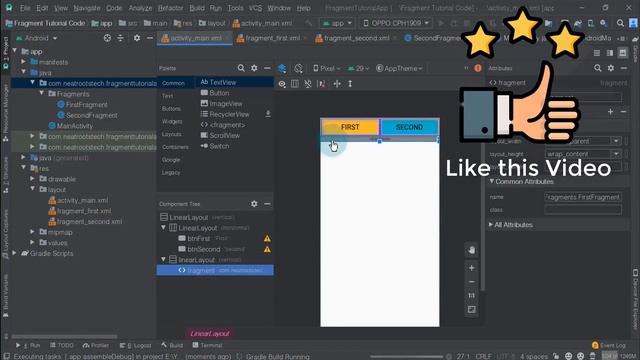Open Project panel settings gear
The image size is (640, 360).
pos(137,38)
